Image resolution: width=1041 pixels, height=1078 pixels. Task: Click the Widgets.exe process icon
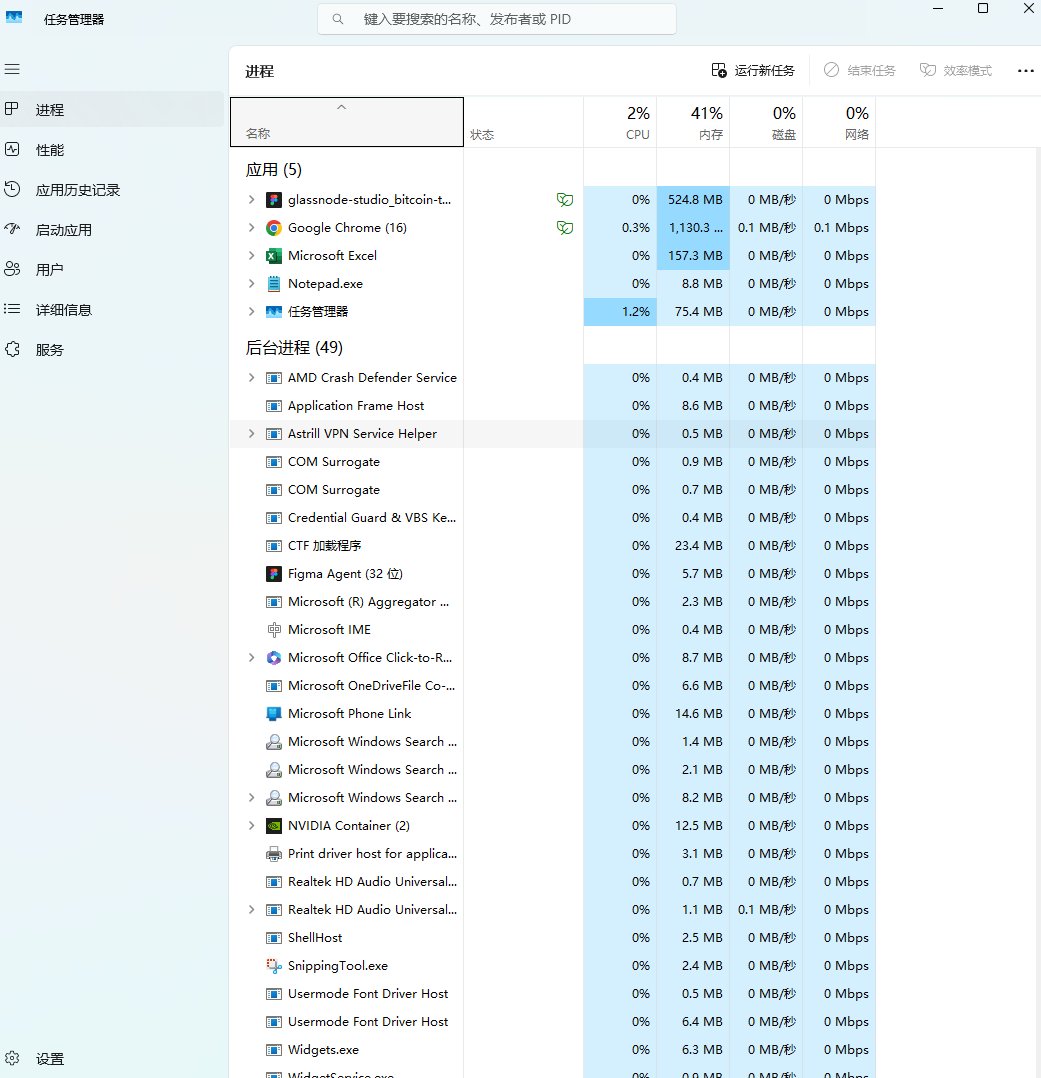click(274, 1050)
